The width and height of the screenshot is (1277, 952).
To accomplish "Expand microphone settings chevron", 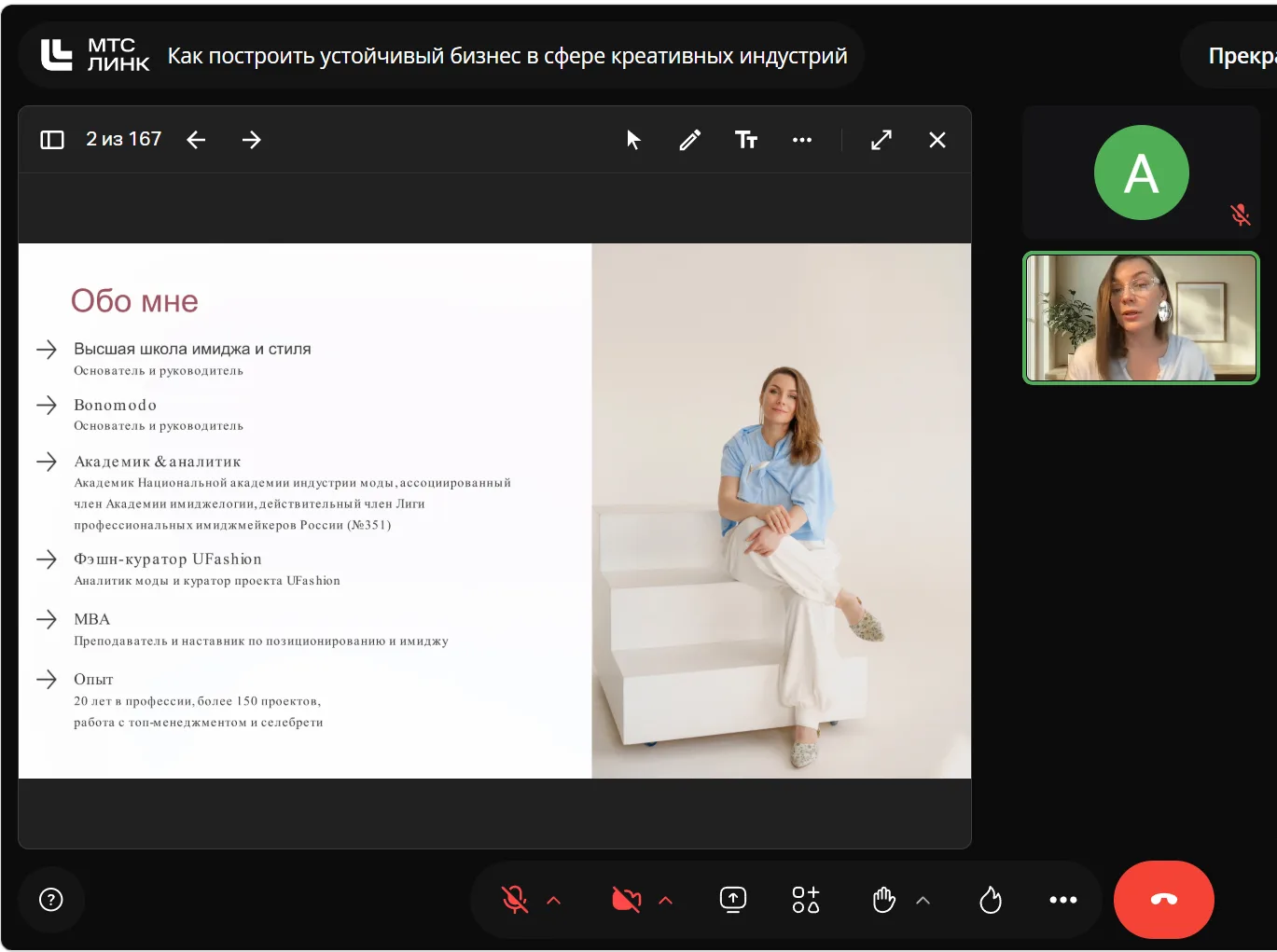I will pyautogui.click(x=554, y=900).
